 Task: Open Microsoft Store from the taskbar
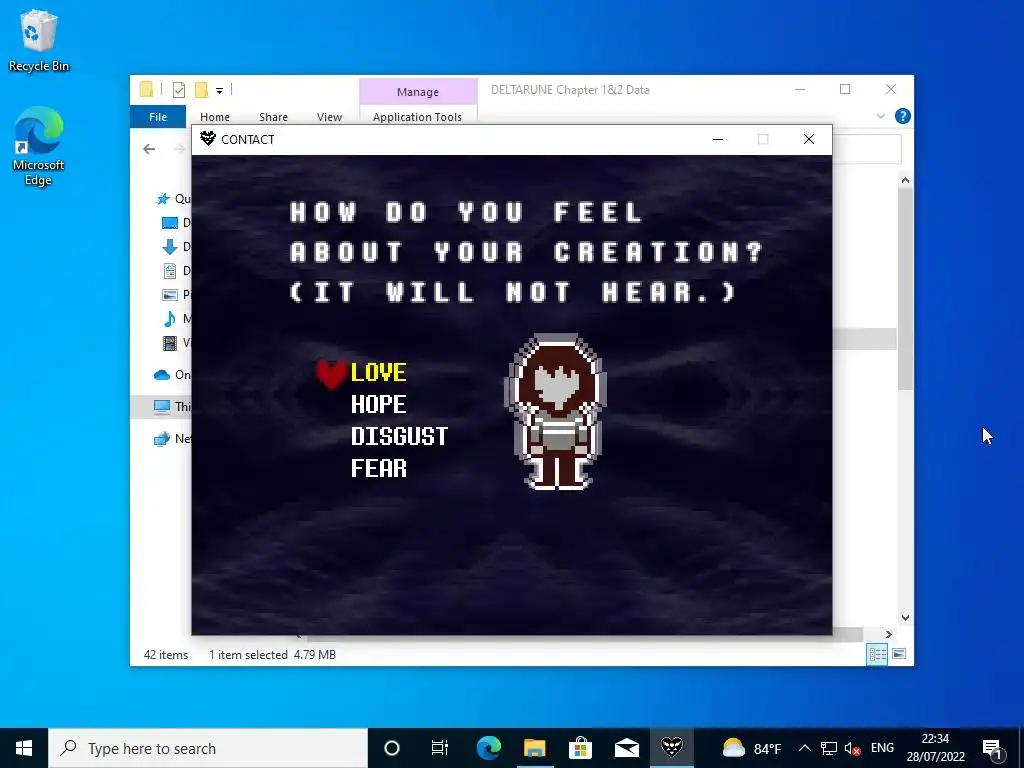(x=580, y=748)
